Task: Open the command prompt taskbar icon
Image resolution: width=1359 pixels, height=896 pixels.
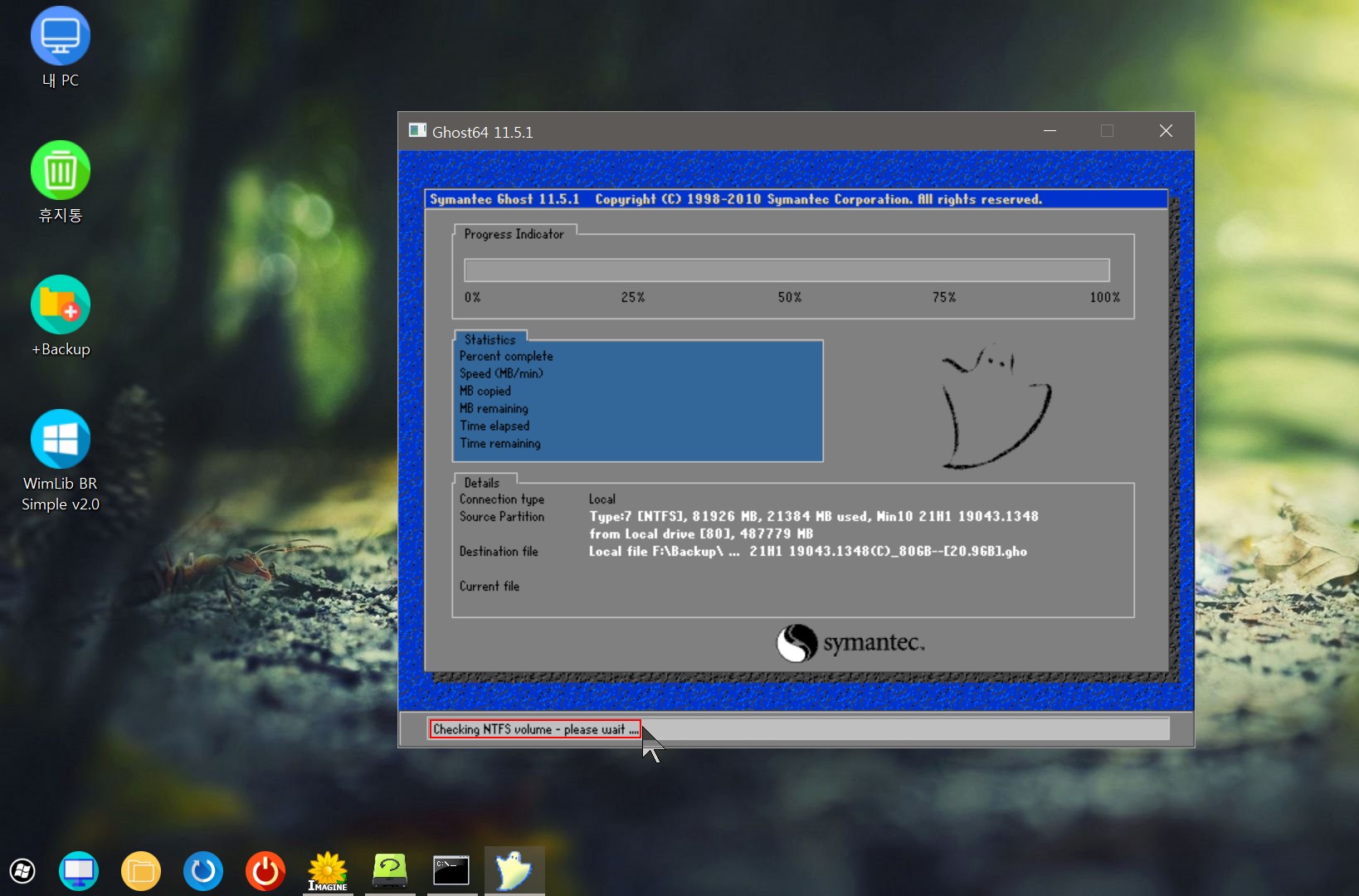Action: 451,871
